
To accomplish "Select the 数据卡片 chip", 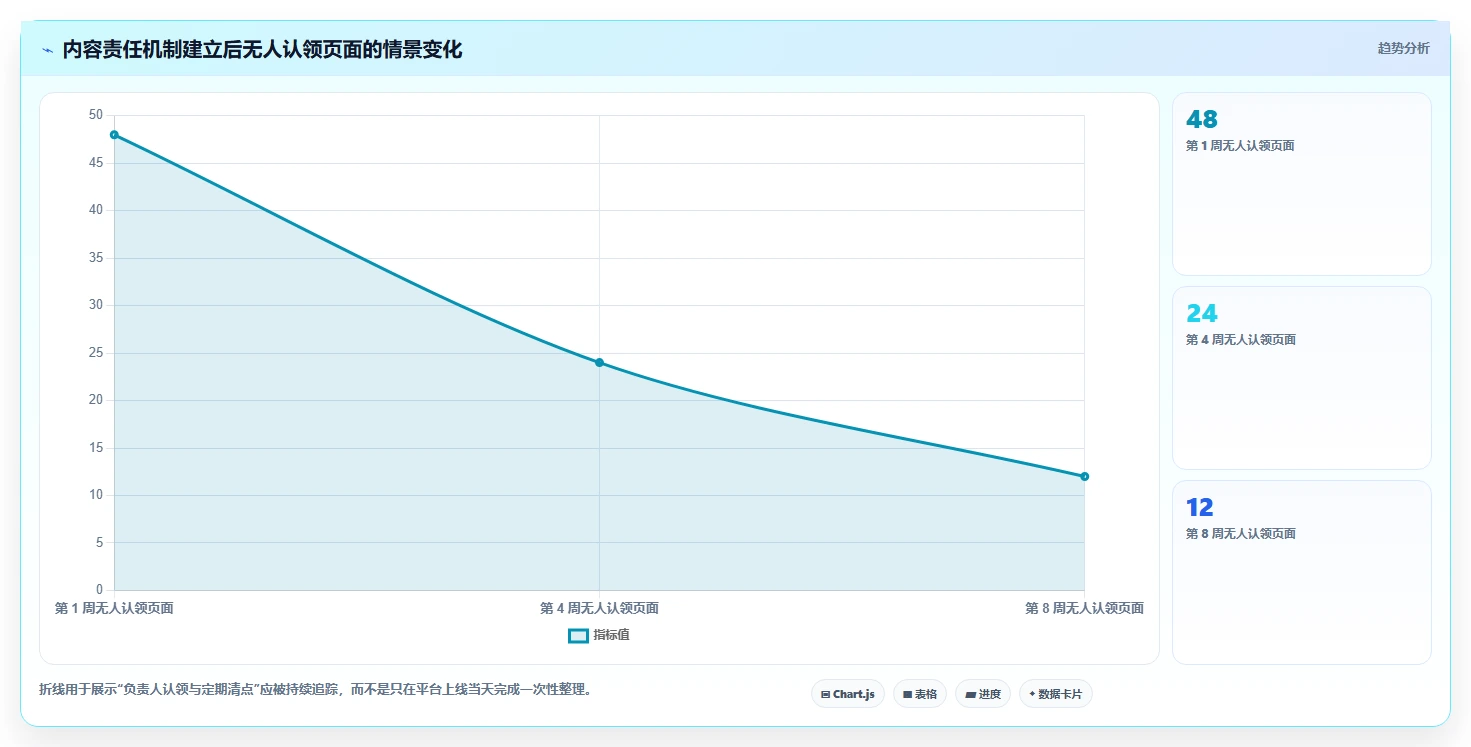I will pyautogui.click(x=1056, y=694).
